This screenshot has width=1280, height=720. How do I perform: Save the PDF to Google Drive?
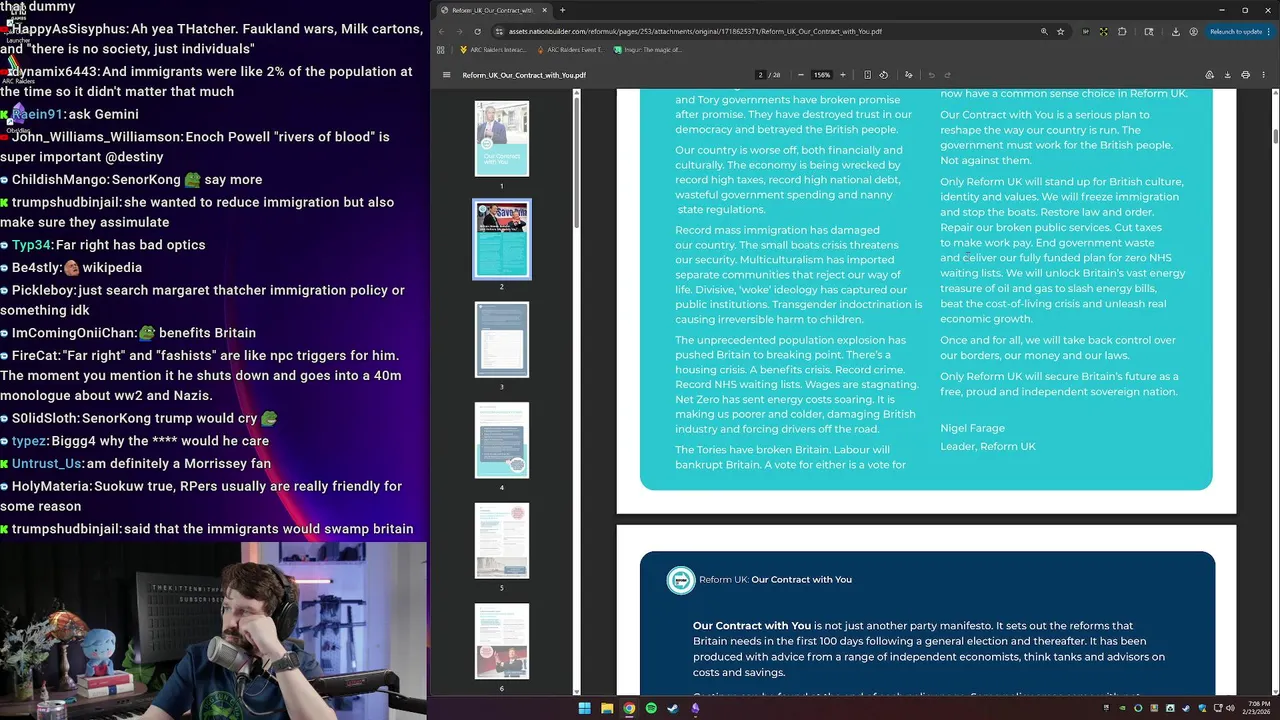[1209, 75]
